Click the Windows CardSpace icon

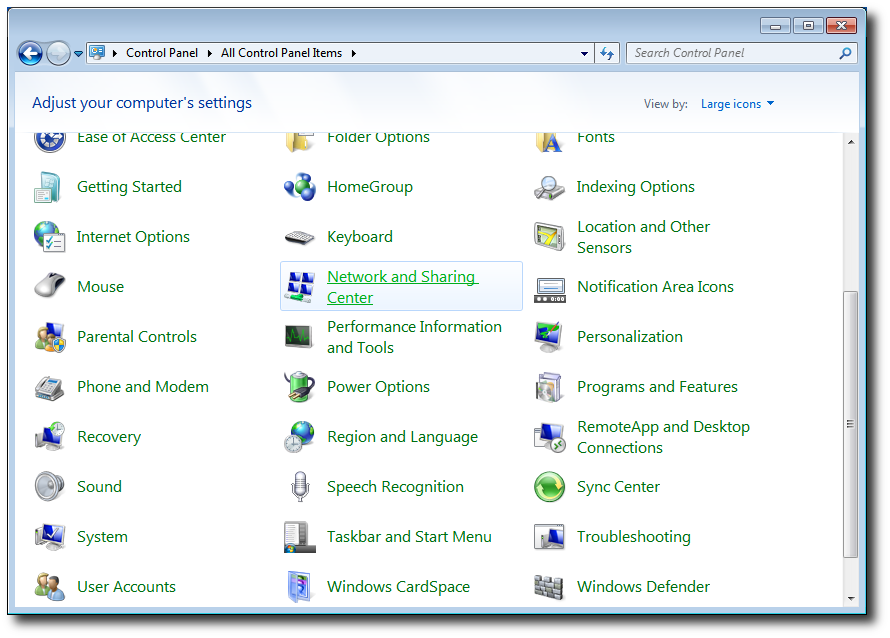pyautogui.click(x=300, y=587)
